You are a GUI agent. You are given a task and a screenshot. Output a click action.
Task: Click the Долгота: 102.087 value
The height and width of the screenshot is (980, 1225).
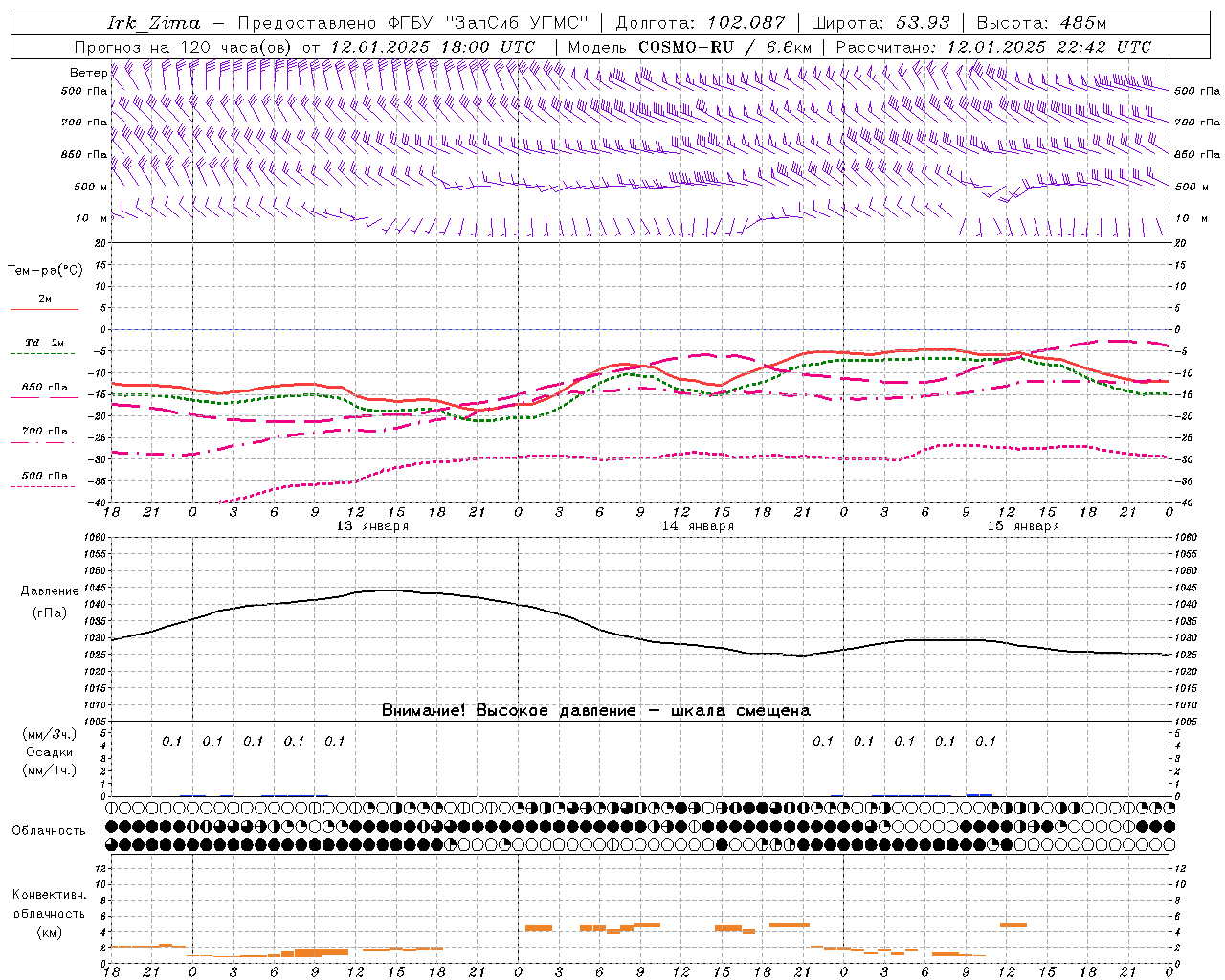point(700,23)
